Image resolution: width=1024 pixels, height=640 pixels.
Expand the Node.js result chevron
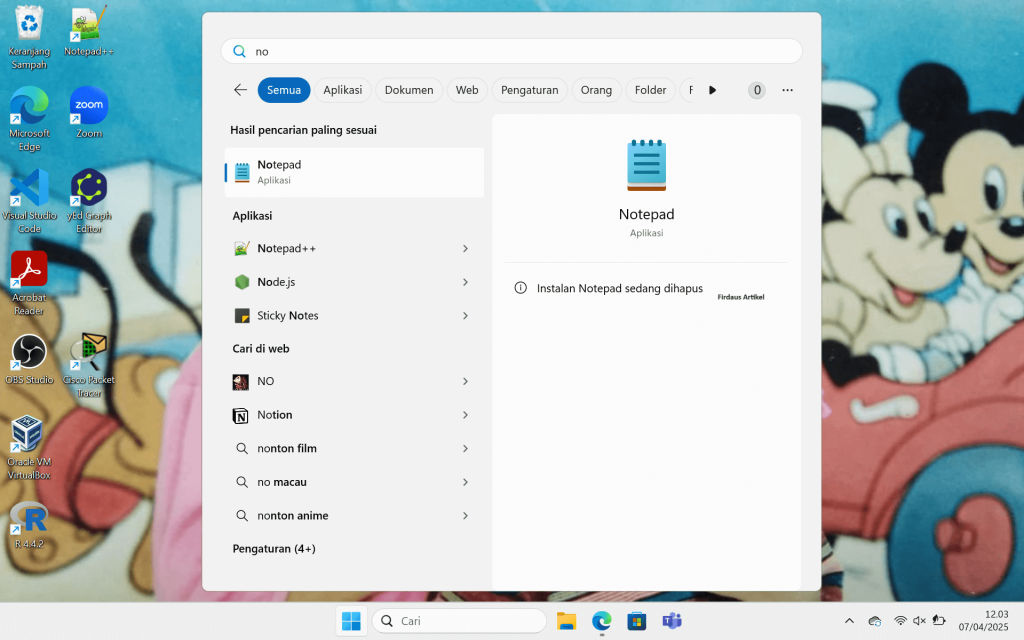point(465,282)
